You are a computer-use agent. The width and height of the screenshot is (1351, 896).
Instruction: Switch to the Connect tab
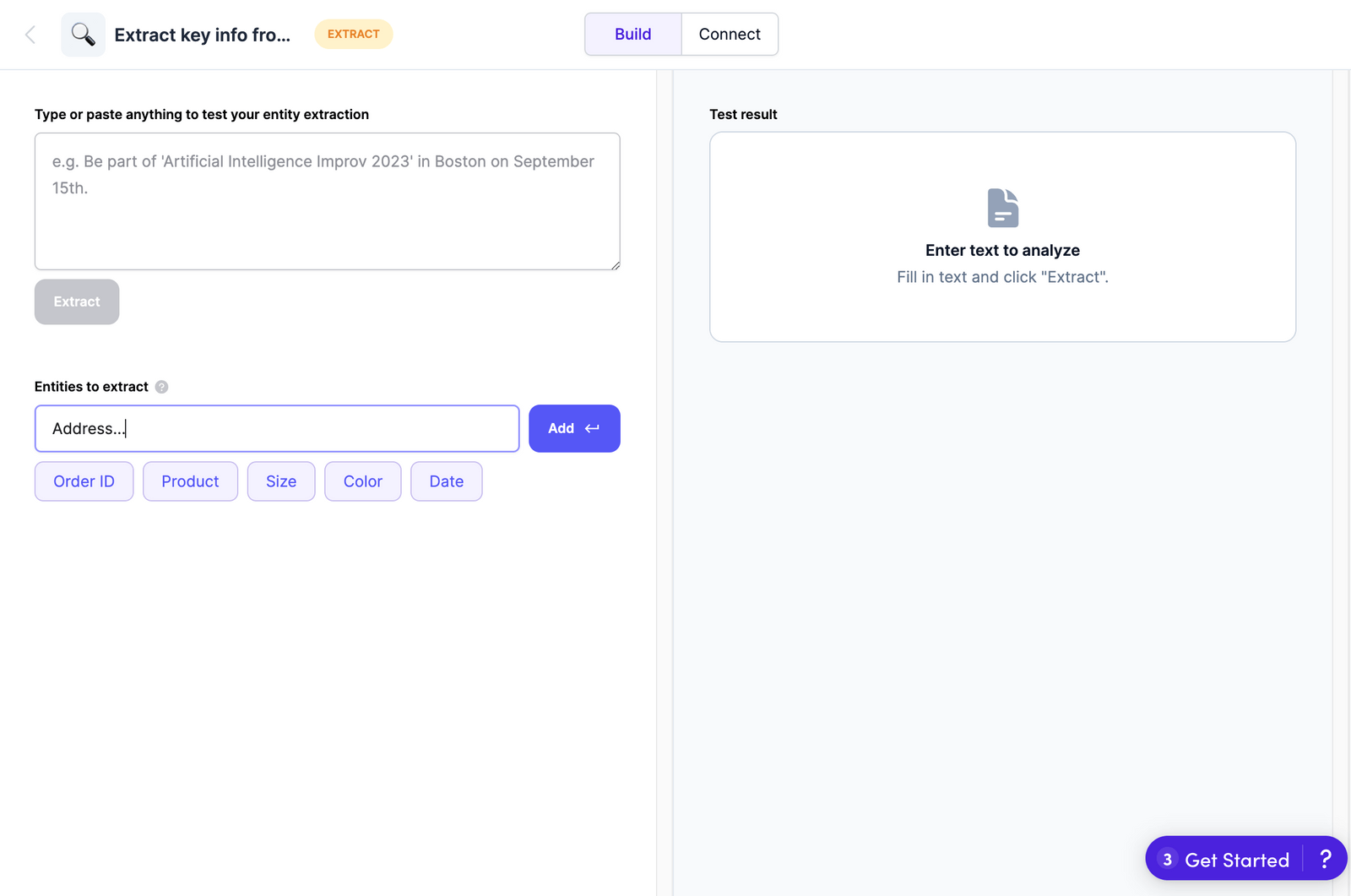(729, 34)
